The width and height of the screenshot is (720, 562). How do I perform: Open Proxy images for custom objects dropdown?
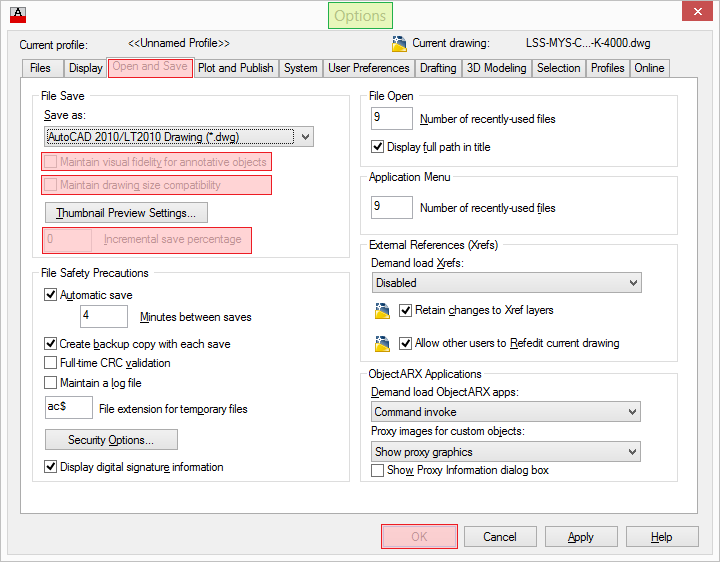[x=506, y=452]
